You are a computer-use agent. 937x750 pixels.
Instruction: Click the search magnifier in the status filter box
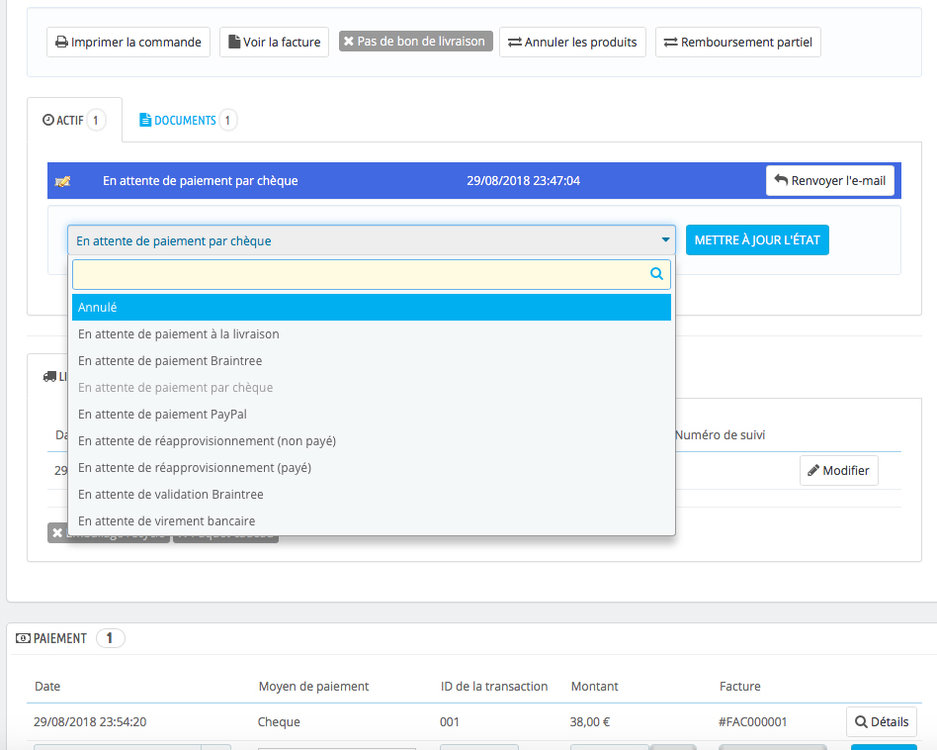click(656, 274)
